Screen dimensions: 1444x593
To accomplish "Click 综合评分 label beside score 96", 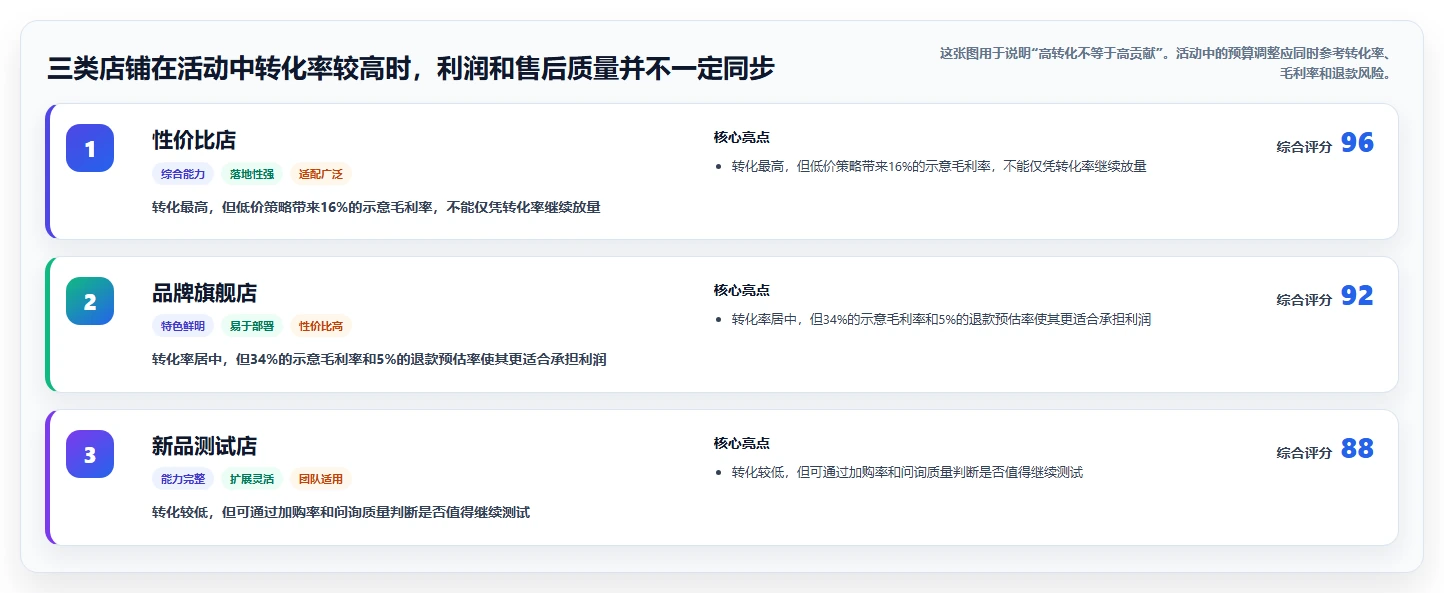I will click(1304, 147).
